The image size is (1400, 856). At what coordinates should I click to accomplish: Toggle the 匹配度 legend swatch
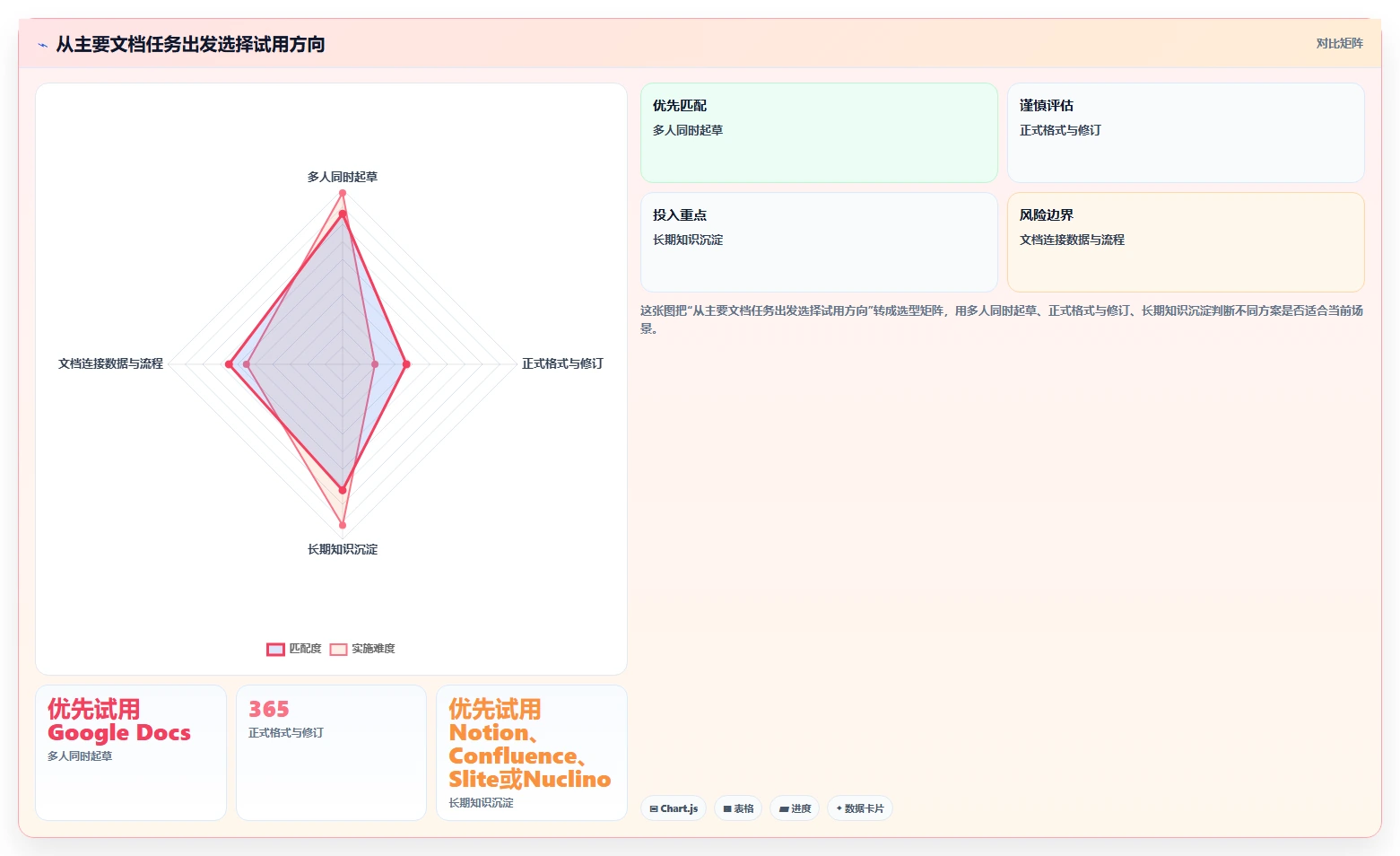coord(275,649)
